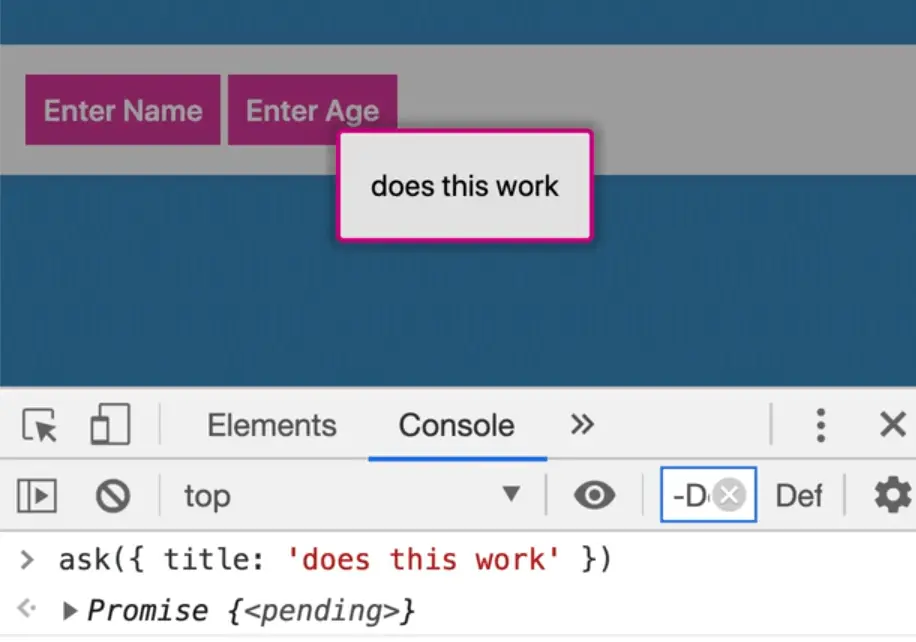The width and height of the screenshot is (916, 642).
Task: Switch to the Elements tab
Action: click(272, 426)
